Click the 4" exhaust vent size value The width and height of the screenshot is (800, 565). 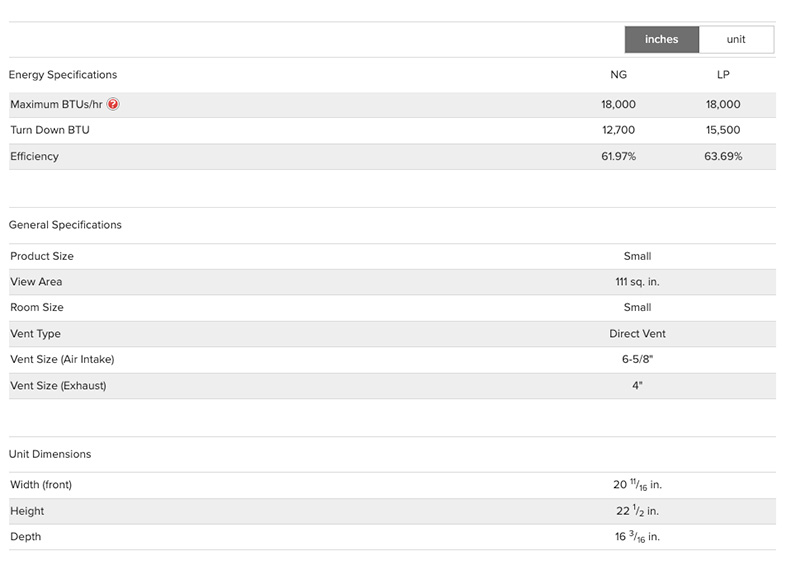637,385
